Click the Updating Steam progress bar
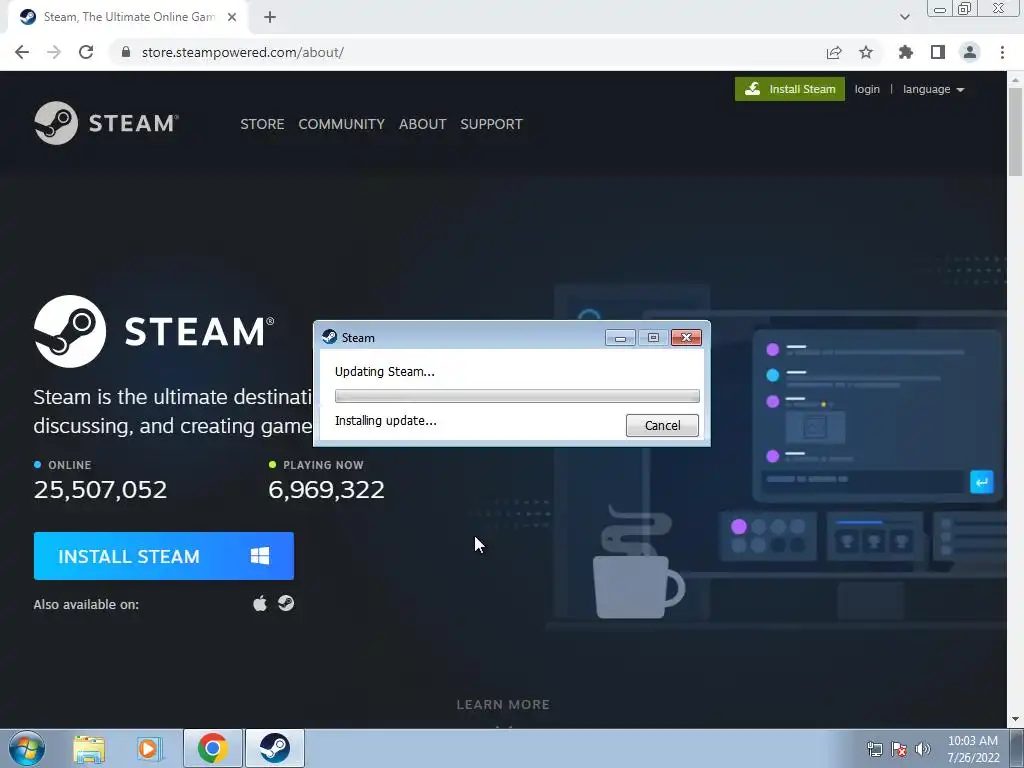 tap(517, 396)
